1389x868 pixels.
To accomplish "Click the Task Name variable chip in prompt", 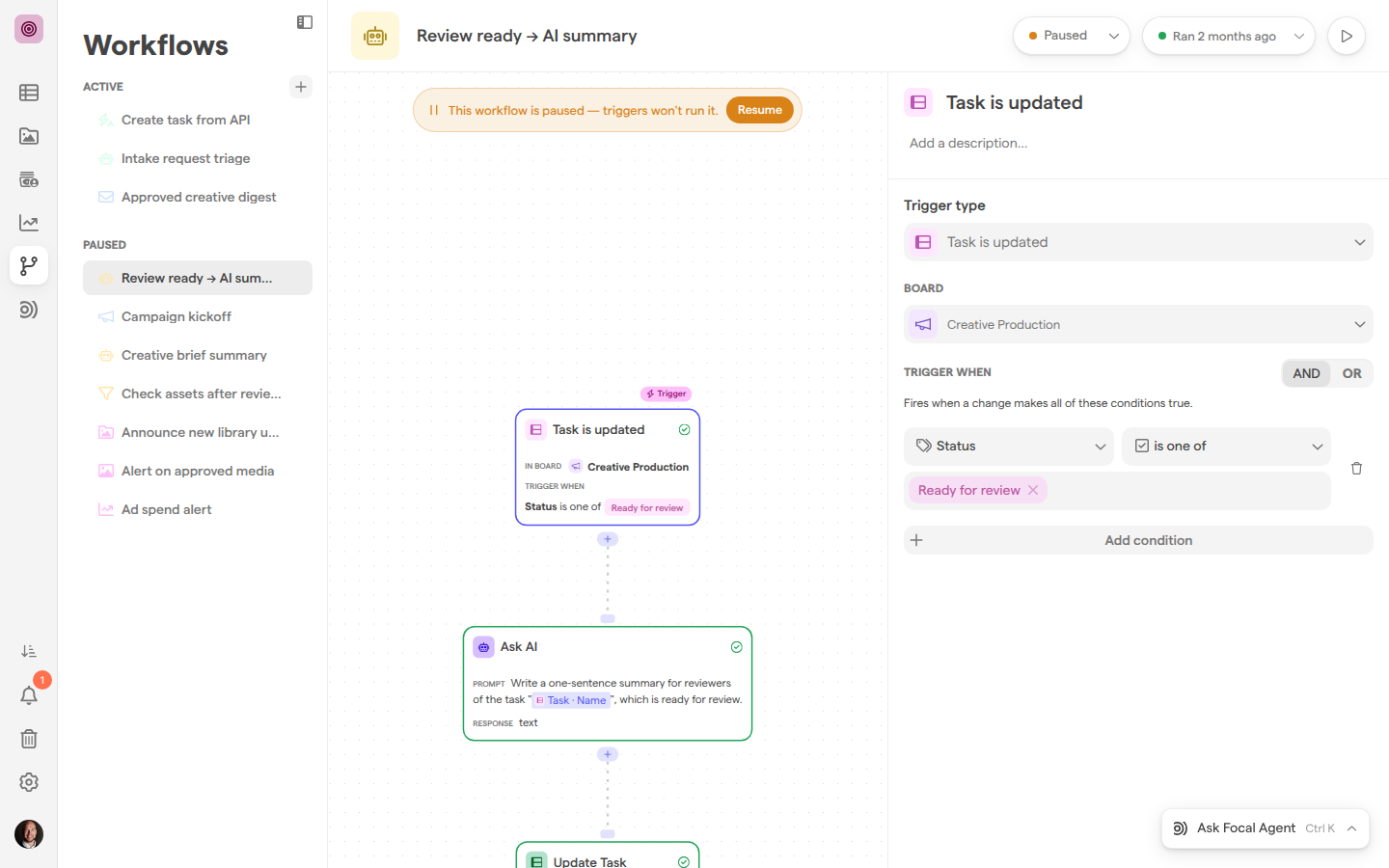I will point(571,700).
